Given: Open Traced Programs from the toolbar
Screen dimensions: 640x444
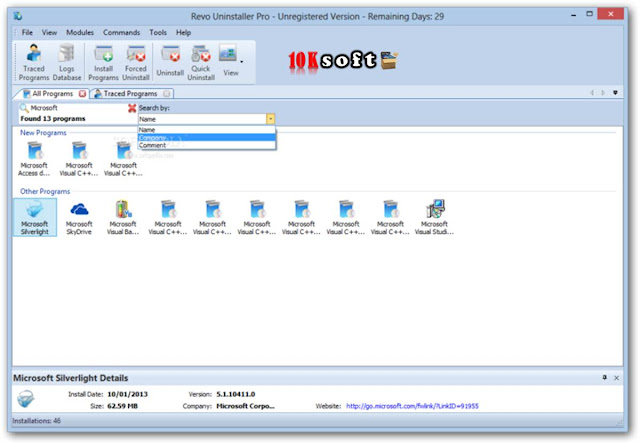Looking at the screenshot, I should pos(33,62).
